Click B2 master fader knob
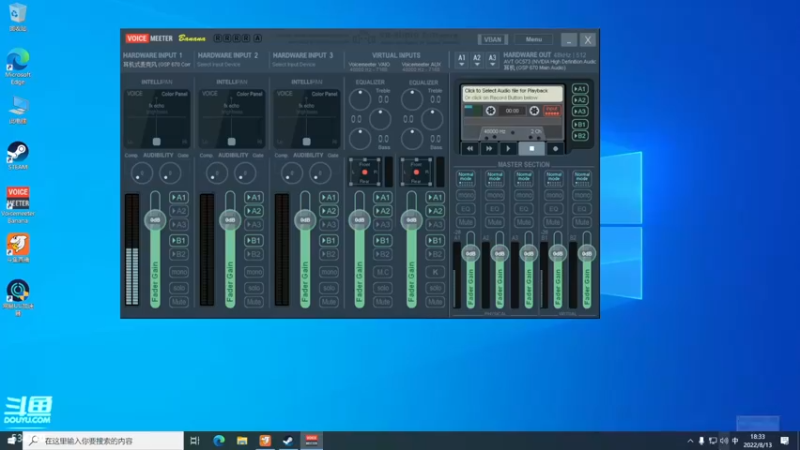This screenshot has height=450, width=800. point(587,254)
